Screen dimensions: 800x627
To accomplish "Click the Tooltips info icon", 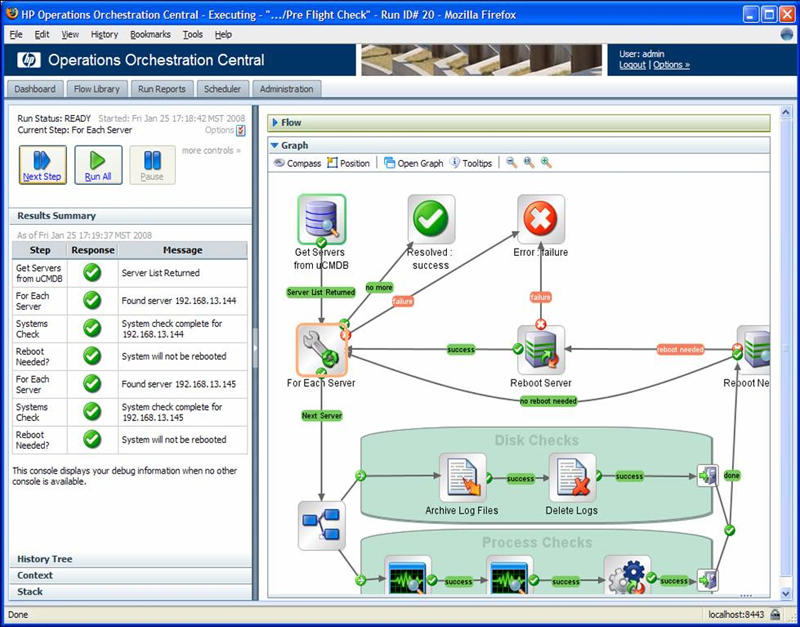I will 455,163.
